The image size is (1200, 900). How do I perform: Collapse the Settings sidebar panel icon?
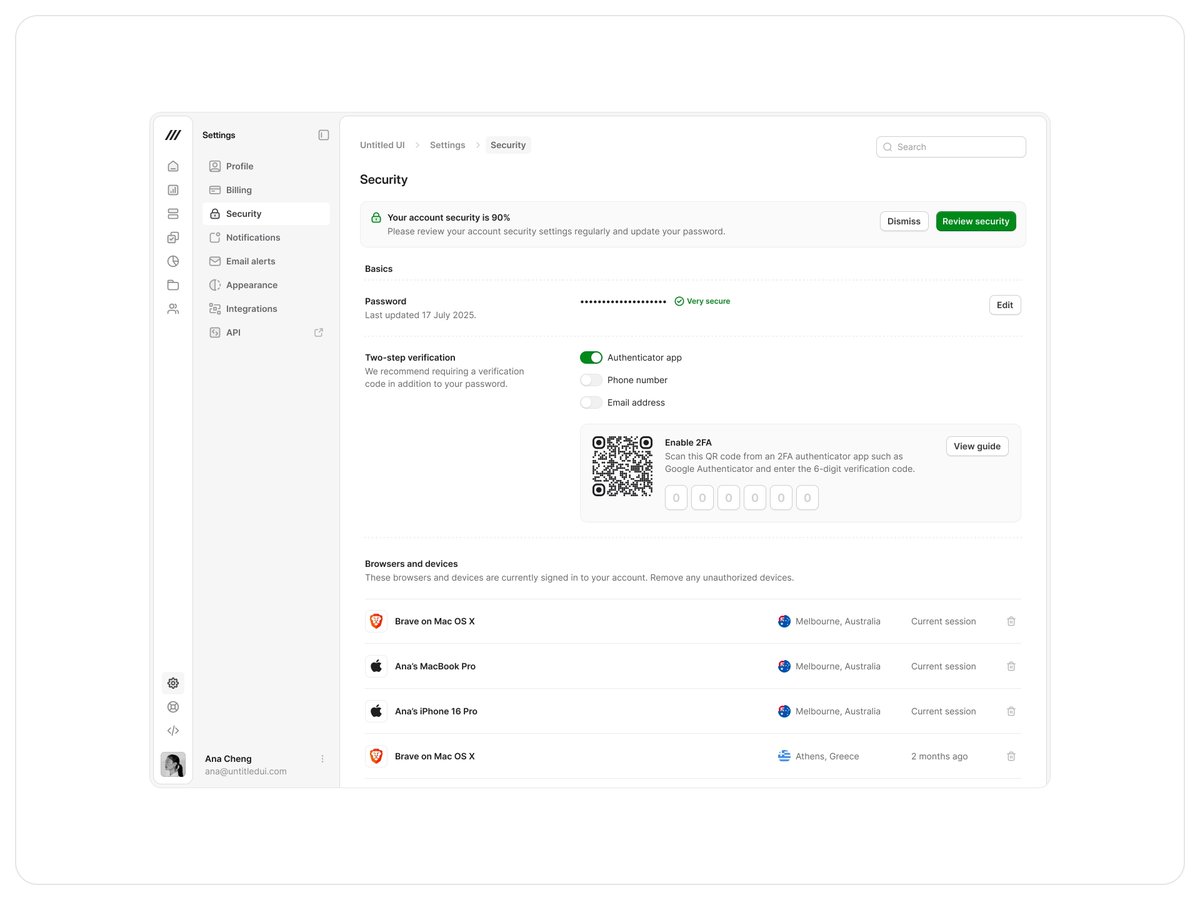click(x=323, y=135)
